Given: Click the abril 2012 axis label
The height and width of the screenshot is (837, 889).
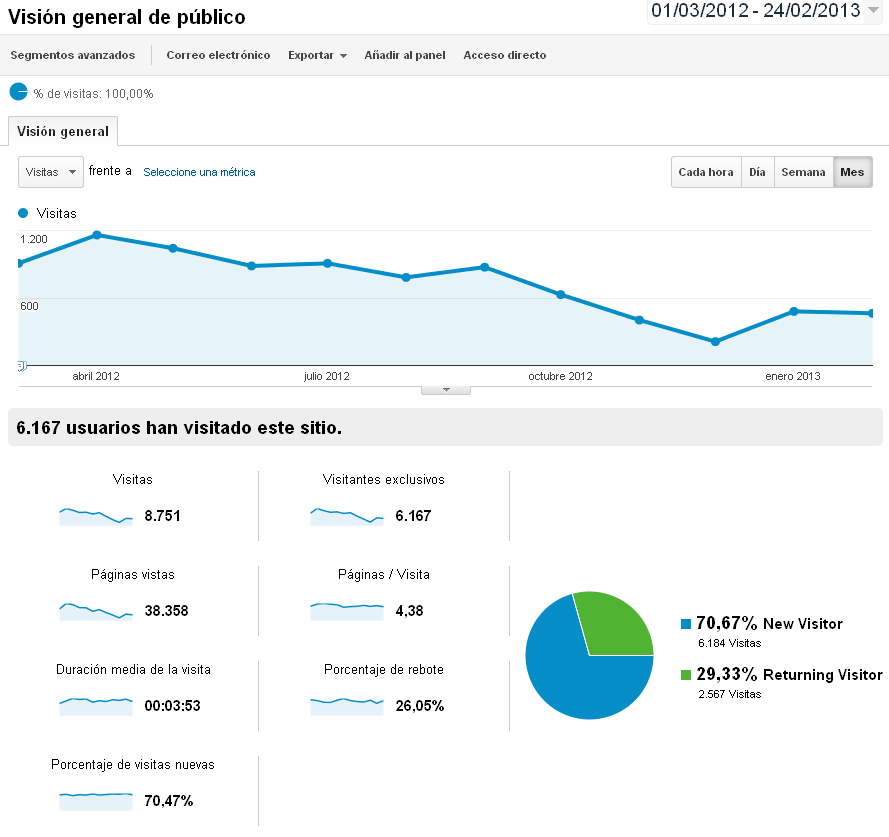Looking at the screenshot, I should click(x=96, y=376).
